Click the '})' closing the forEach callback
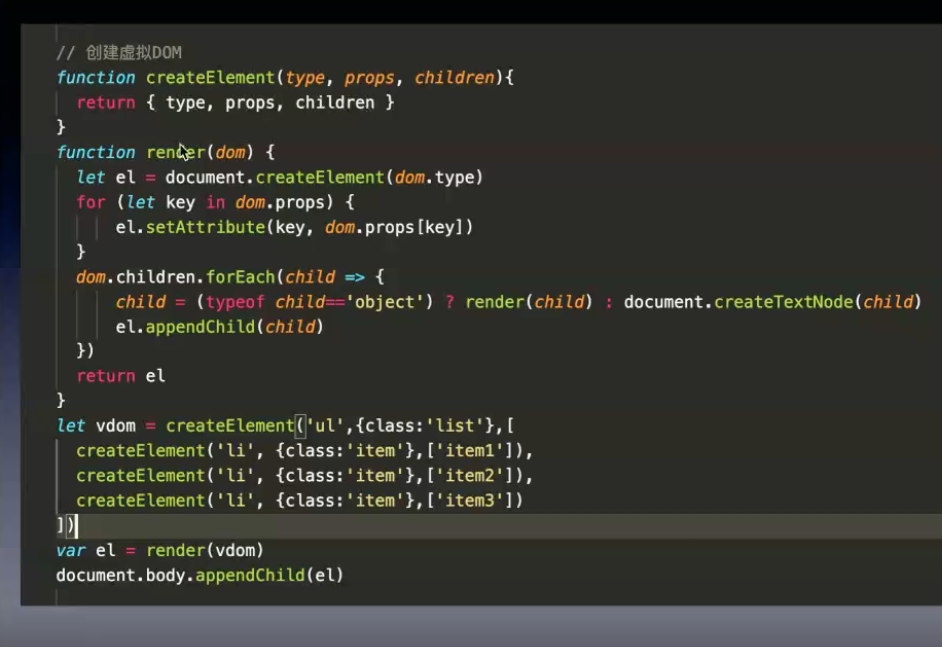 (85, 351)
